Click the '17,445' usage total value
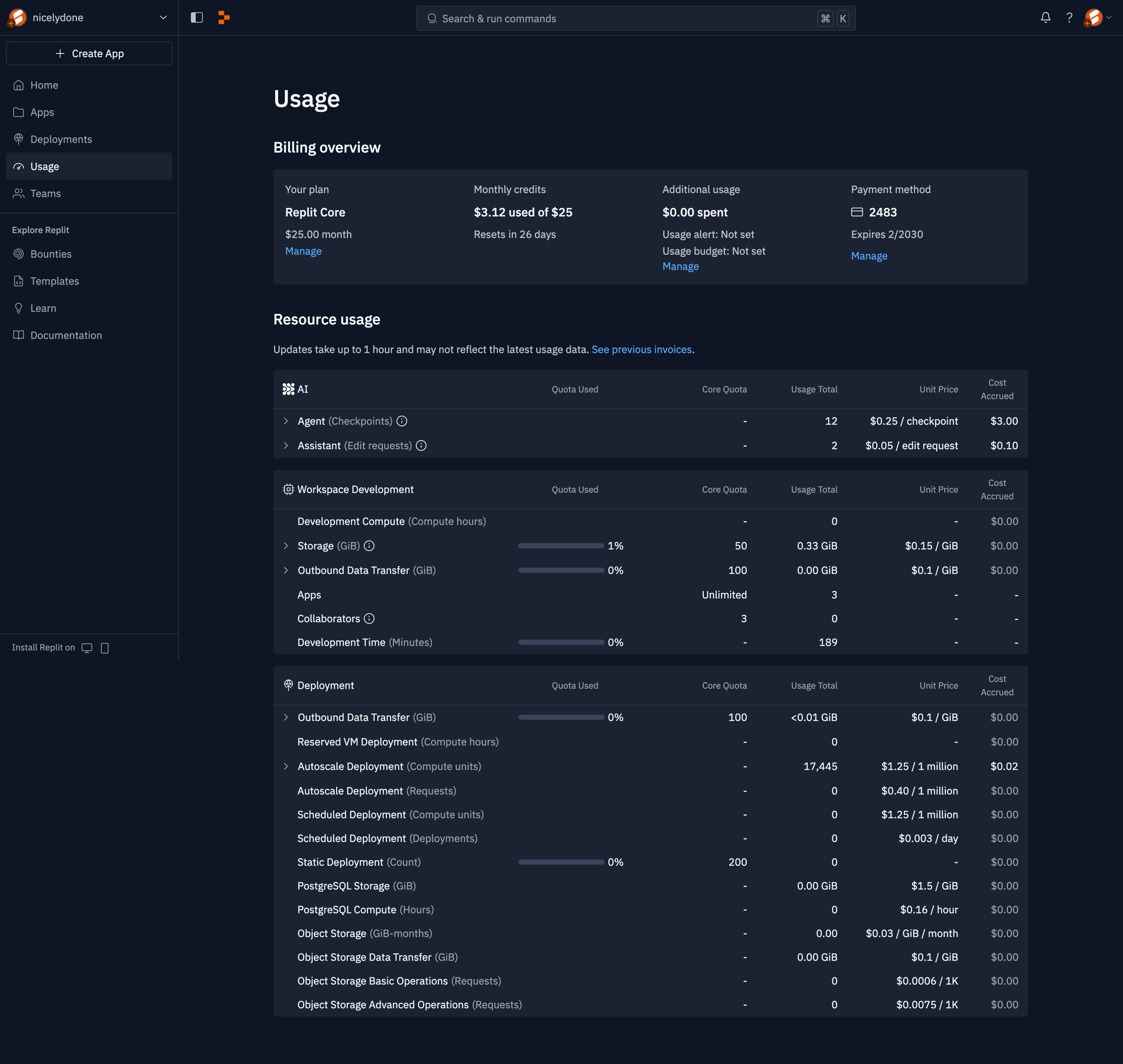The image size is (1123, 1064). tap(820, 766)
